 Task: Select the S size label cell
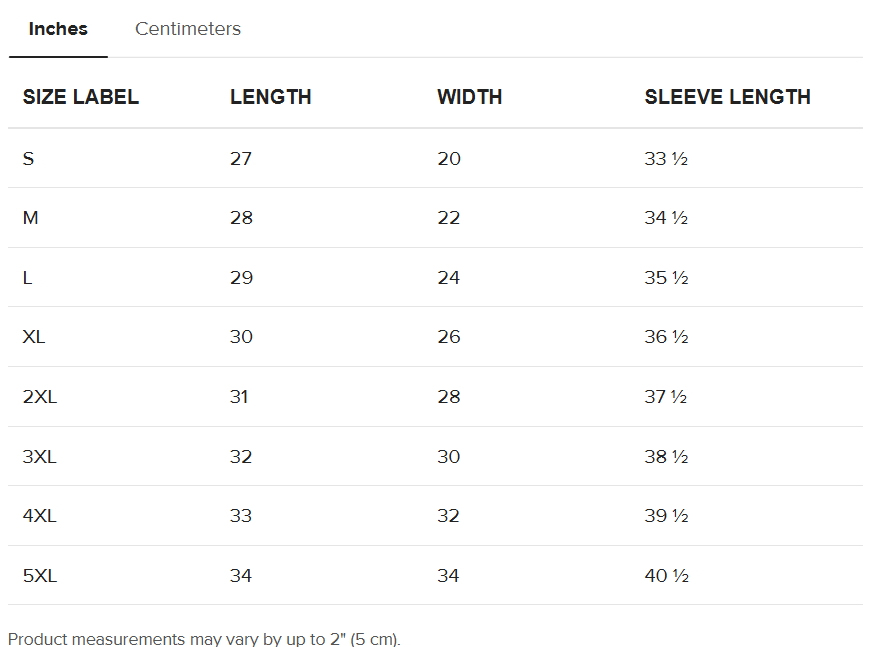click(29, 158)
